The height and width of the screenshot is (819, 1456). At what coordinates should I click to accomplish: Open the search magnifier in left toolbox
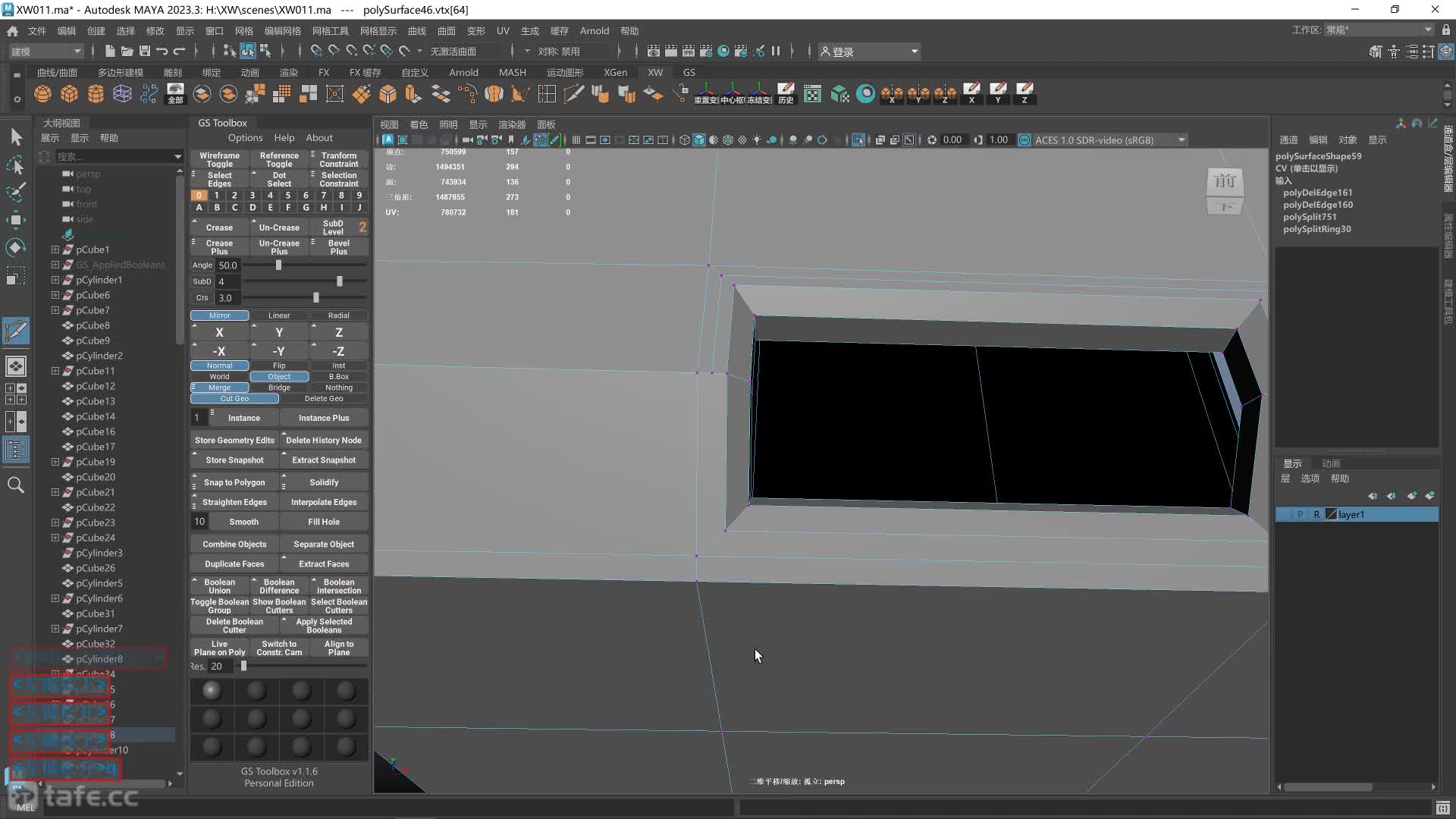pyautogui.click(x=16, y=485)
